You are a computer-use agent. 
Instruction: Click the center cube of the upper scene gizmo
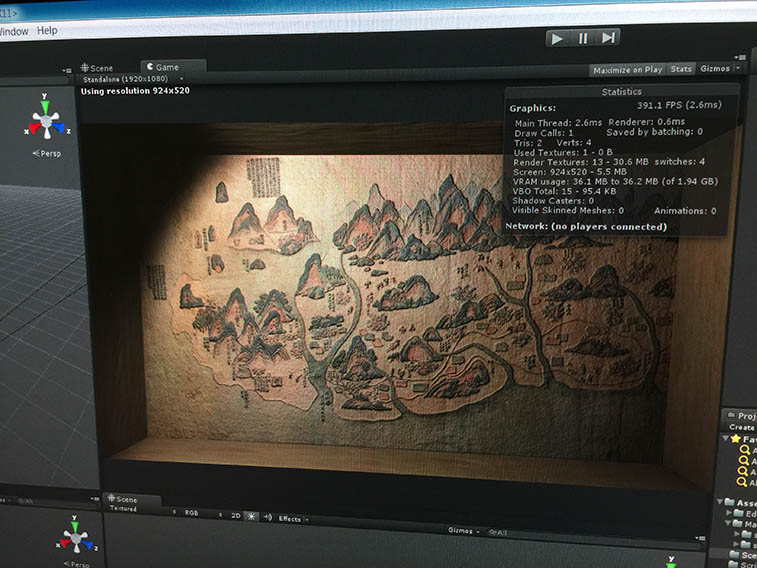tap(46, 121)
